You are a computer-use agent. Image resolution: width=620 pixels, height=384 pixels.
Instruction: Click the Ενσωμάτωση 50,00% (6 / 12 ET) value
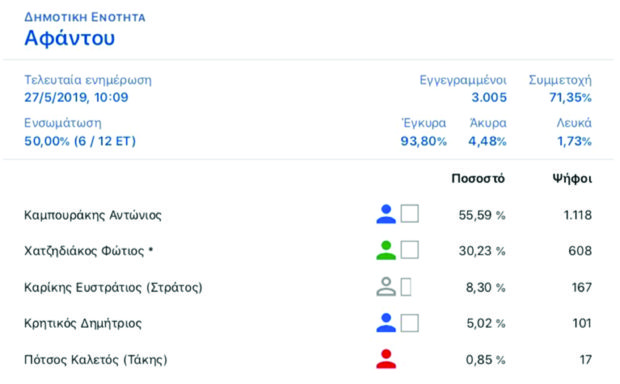[80, 141]
